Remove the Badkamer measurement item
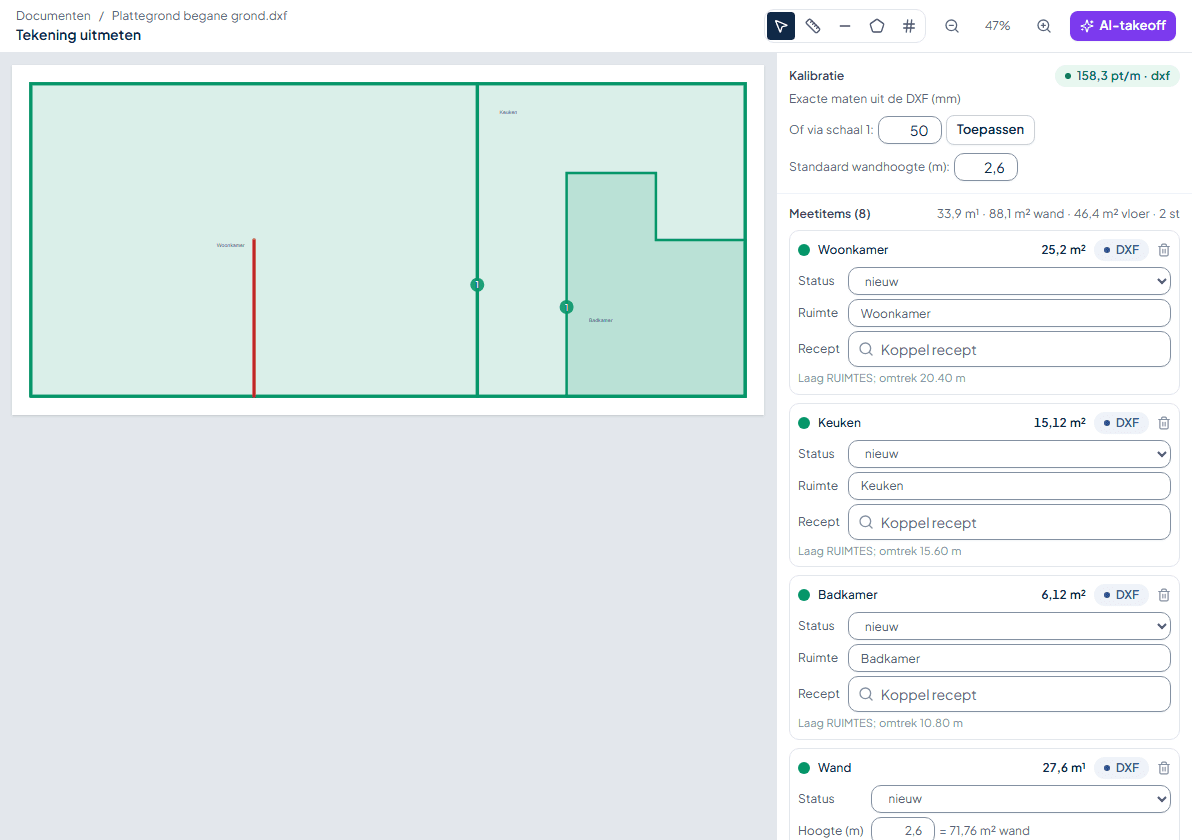This screenshot has width=1192, height=840. tap(1164, 595)
